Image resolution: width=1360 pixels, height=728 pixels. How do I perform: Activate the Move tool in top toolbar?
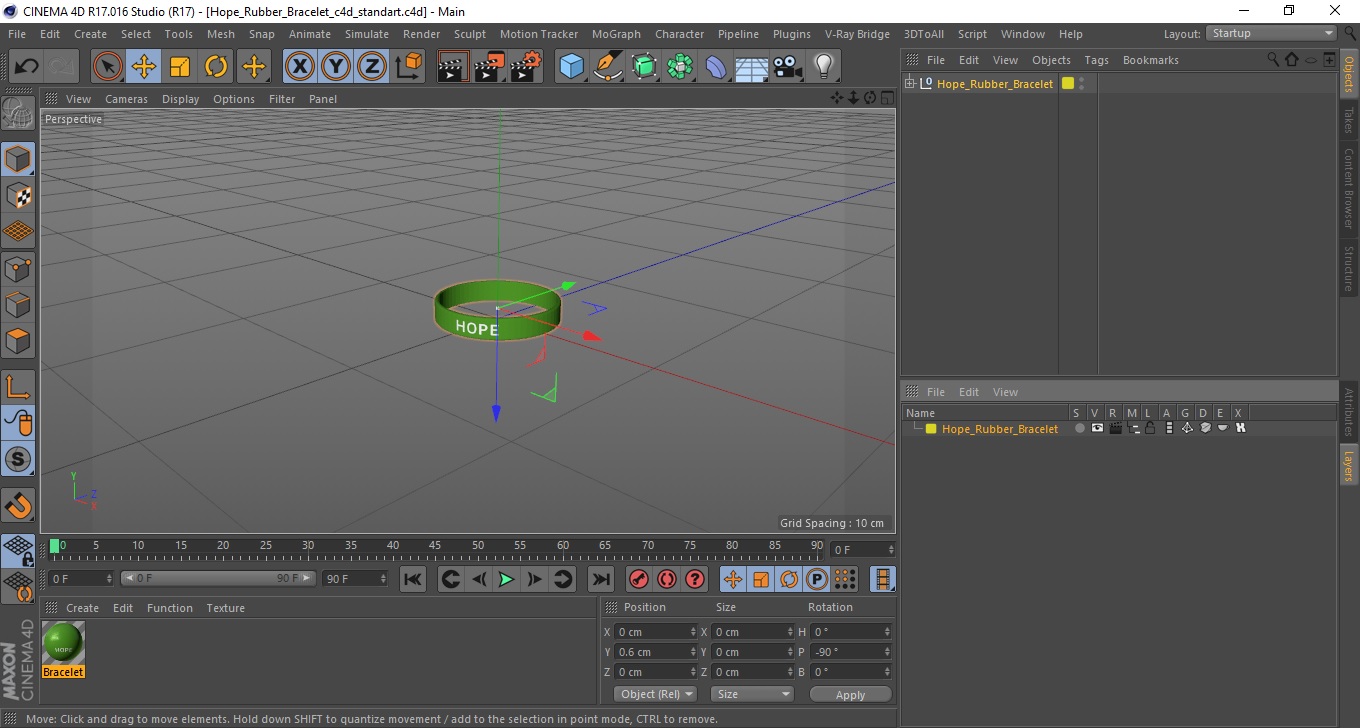tap(144, 67)
